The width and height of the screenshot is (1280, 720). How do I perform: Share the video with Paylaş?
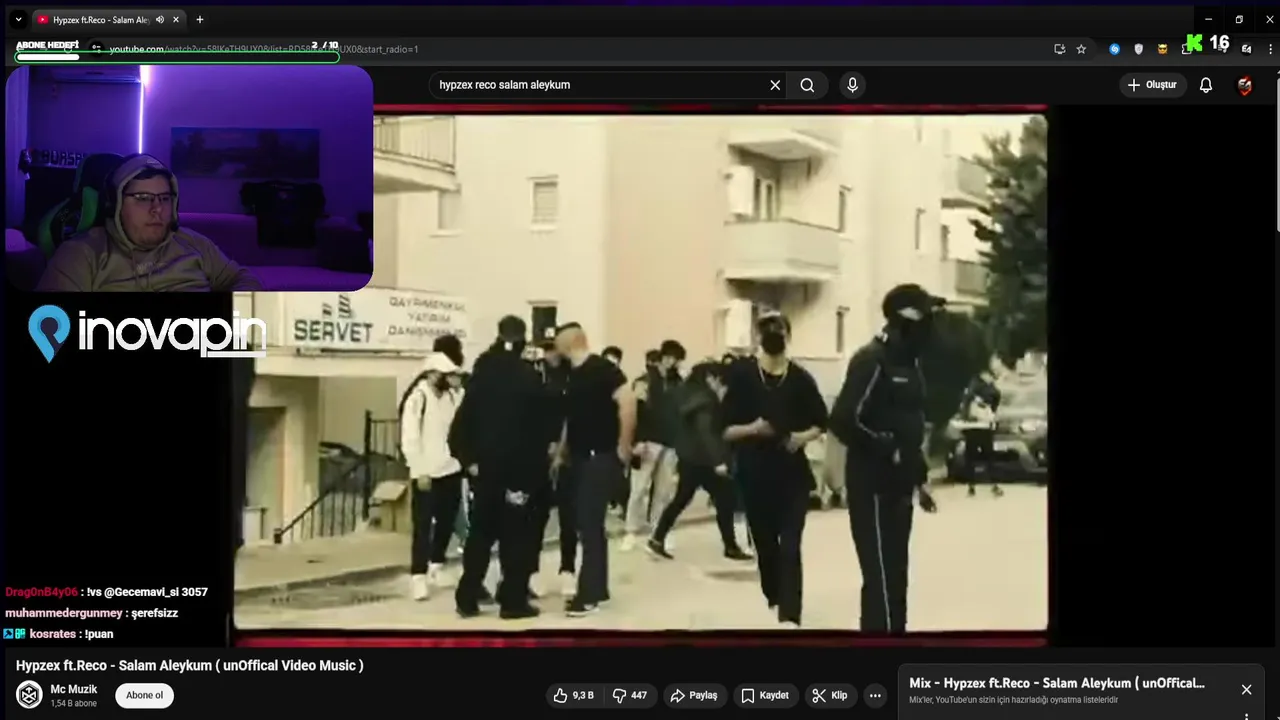point(694,695)
